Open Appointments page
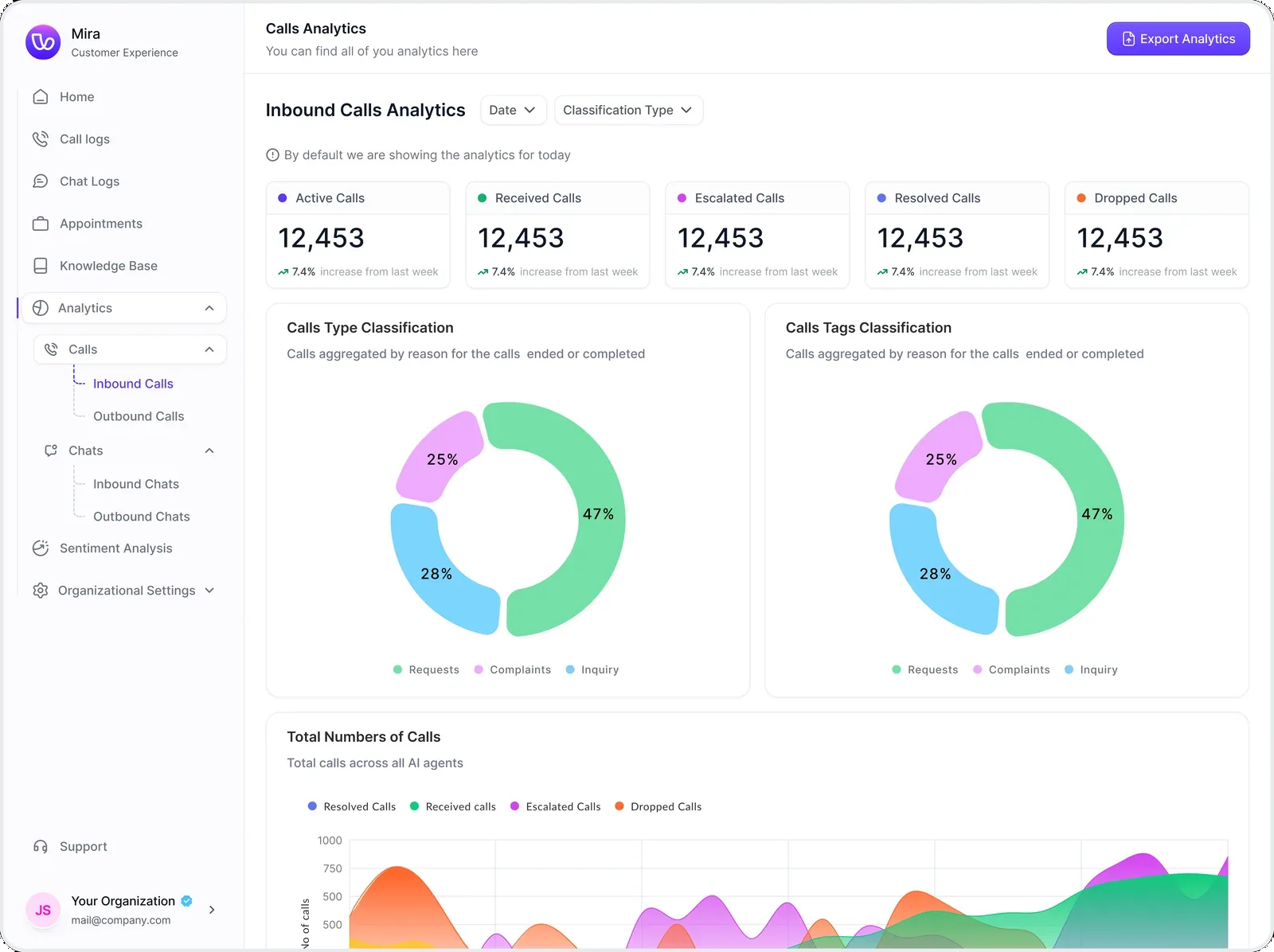 click(x=100, y=224)
